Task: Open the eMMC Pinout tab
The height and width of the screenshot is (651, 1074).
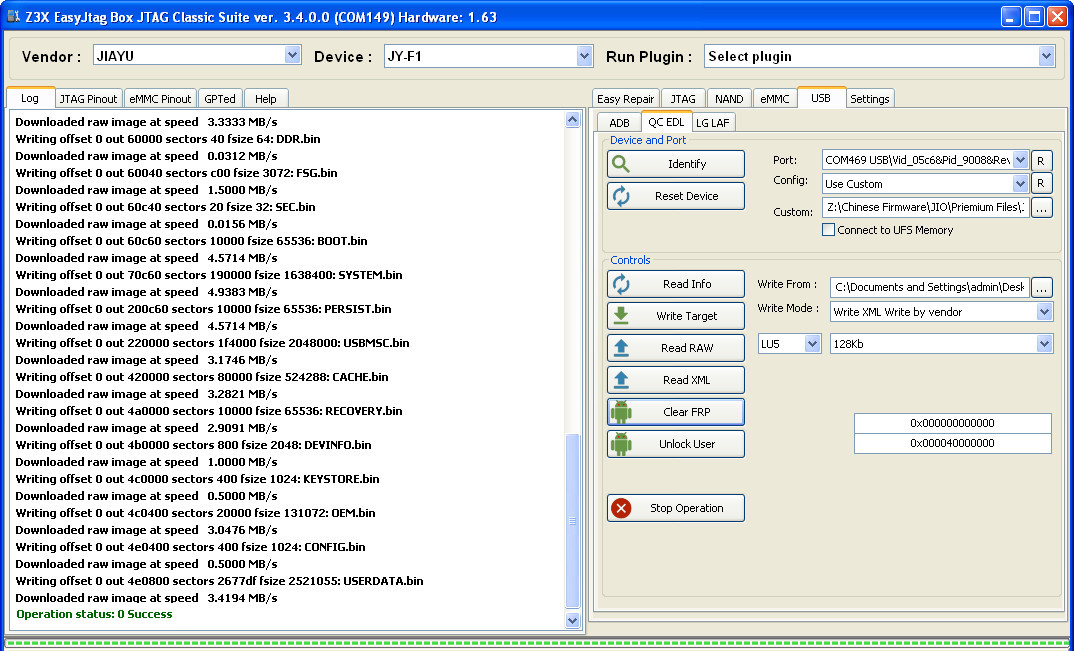Action: (160, 99)
